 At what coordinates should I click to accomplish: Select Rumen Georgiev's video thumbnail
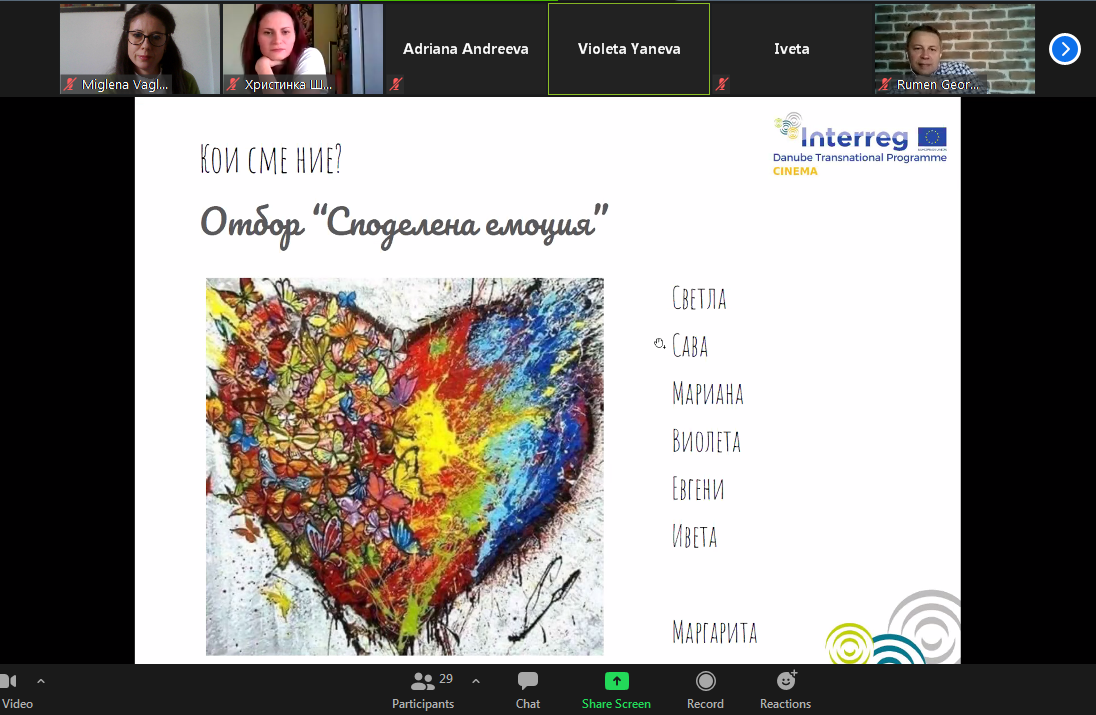954,49
